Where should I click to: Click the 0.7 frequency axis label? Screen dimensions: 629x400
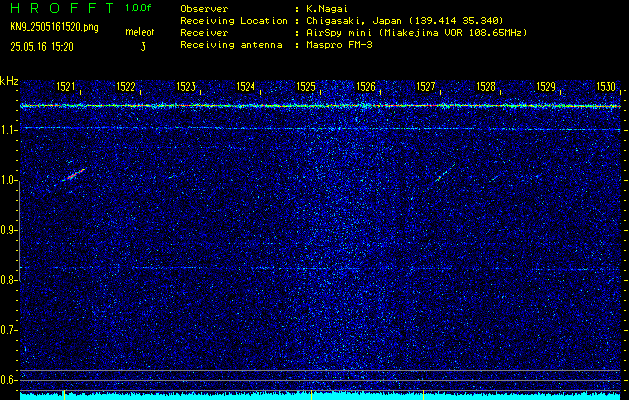9,330
